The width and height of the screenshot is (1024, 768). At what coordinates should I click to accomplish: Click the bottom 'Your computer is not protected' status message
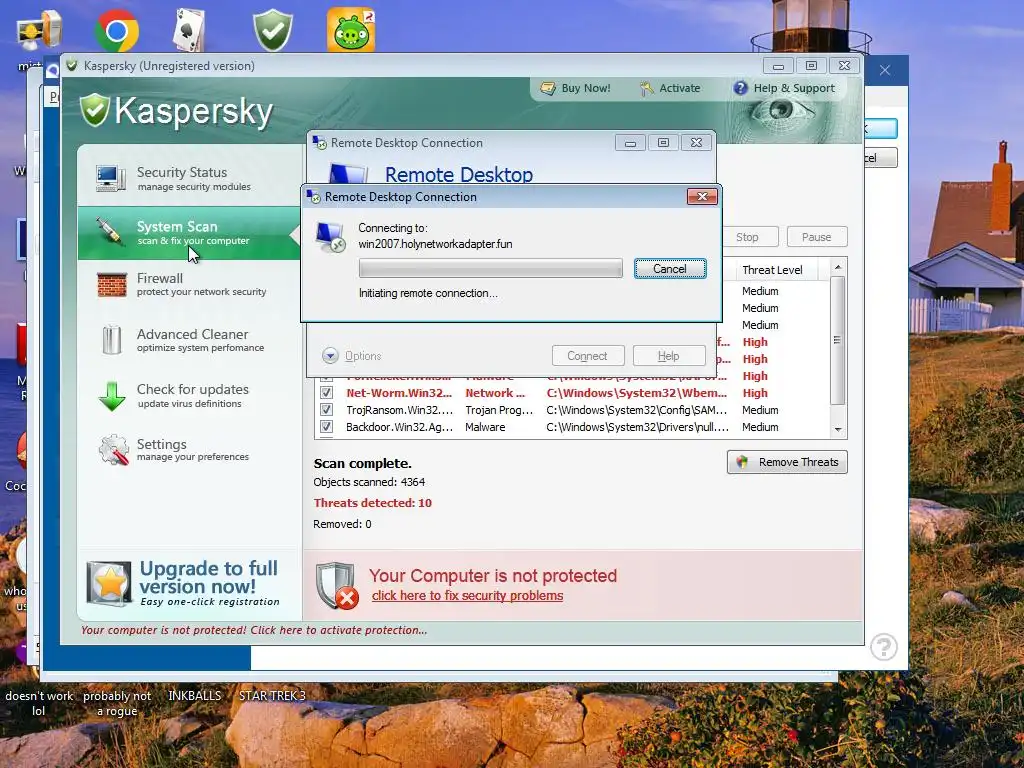[254, 630]
